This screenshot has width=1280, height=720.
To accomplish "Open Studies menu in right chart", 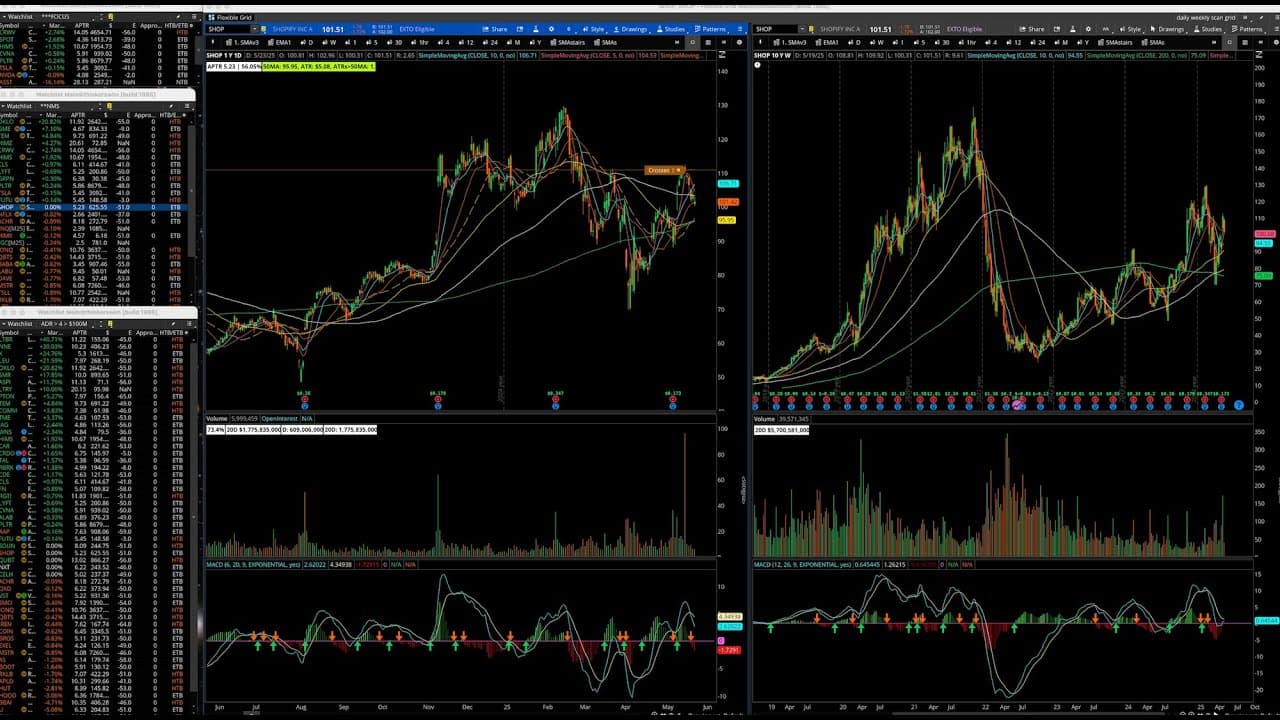I will [1207, 29].
